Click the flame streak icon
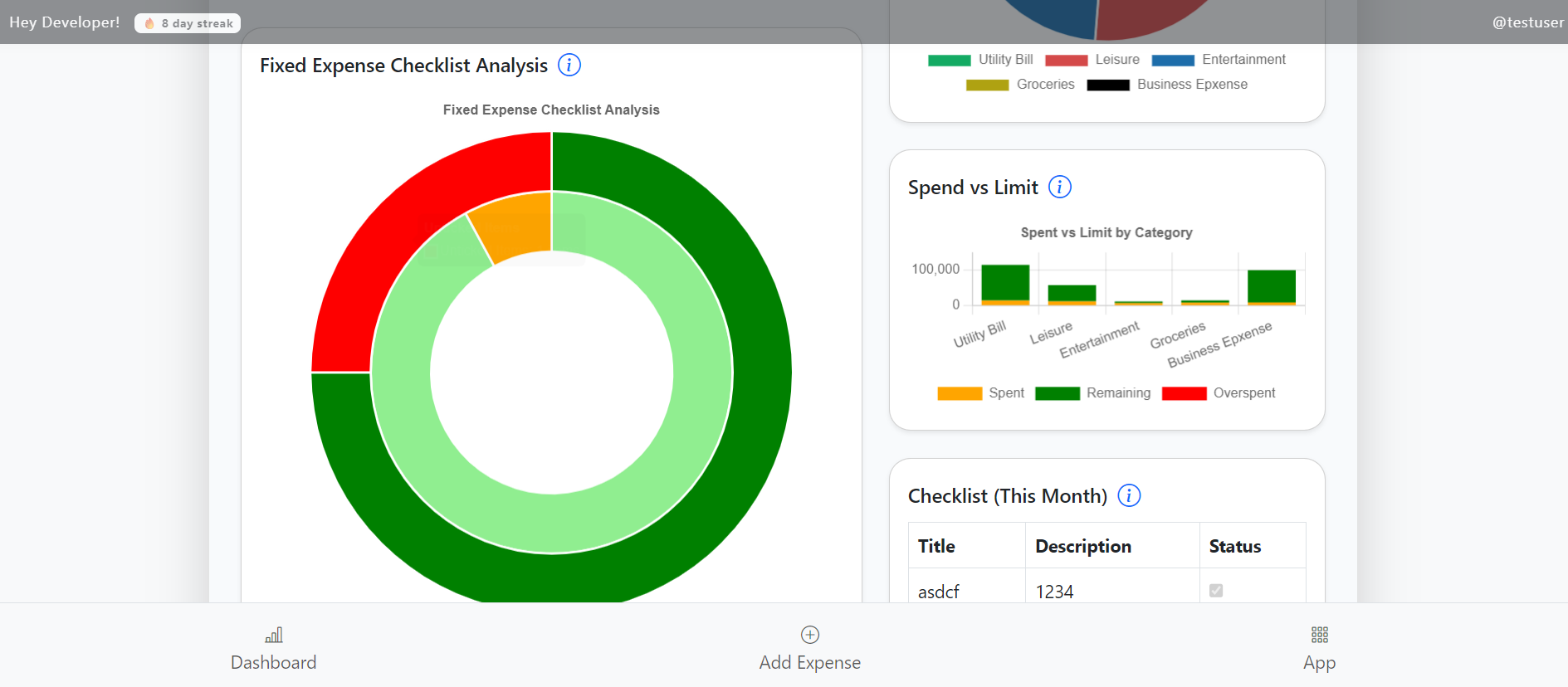 tap(149, 23)
